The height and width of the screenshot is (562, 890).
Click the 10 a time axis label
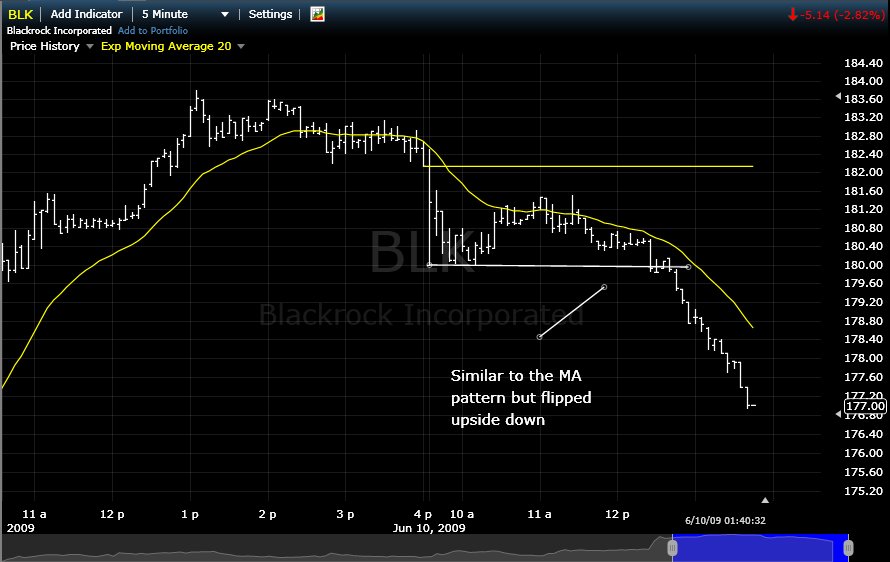point(461,514)
